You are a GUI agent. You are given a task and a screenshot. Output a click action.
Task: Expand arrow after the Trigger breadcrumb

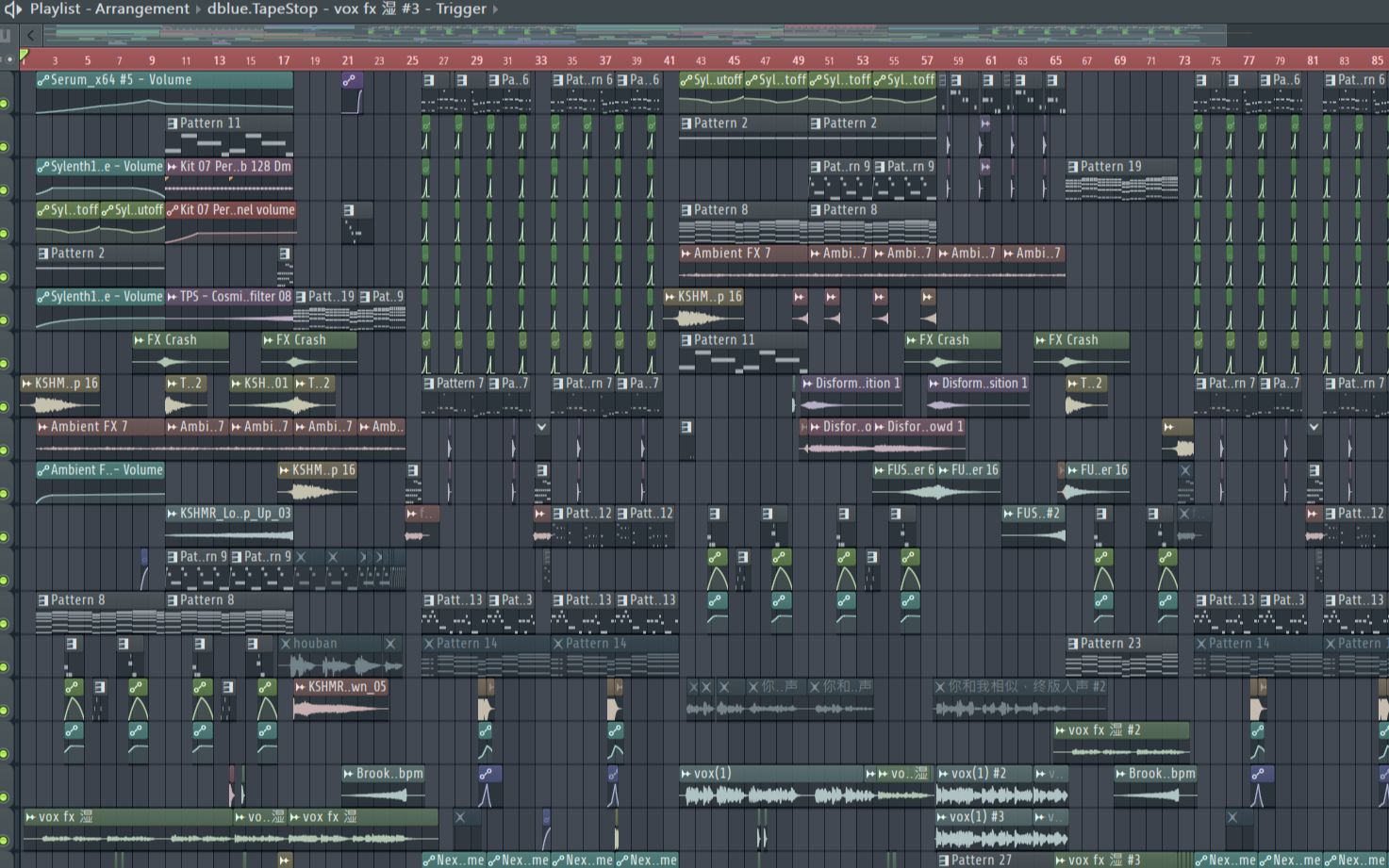pyautogui.click(x=496, y=9)
